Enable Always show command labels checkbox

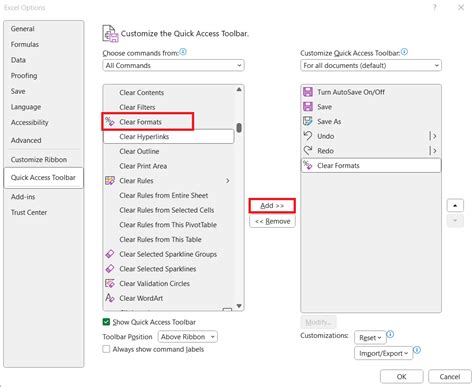[x=106, y=349]
